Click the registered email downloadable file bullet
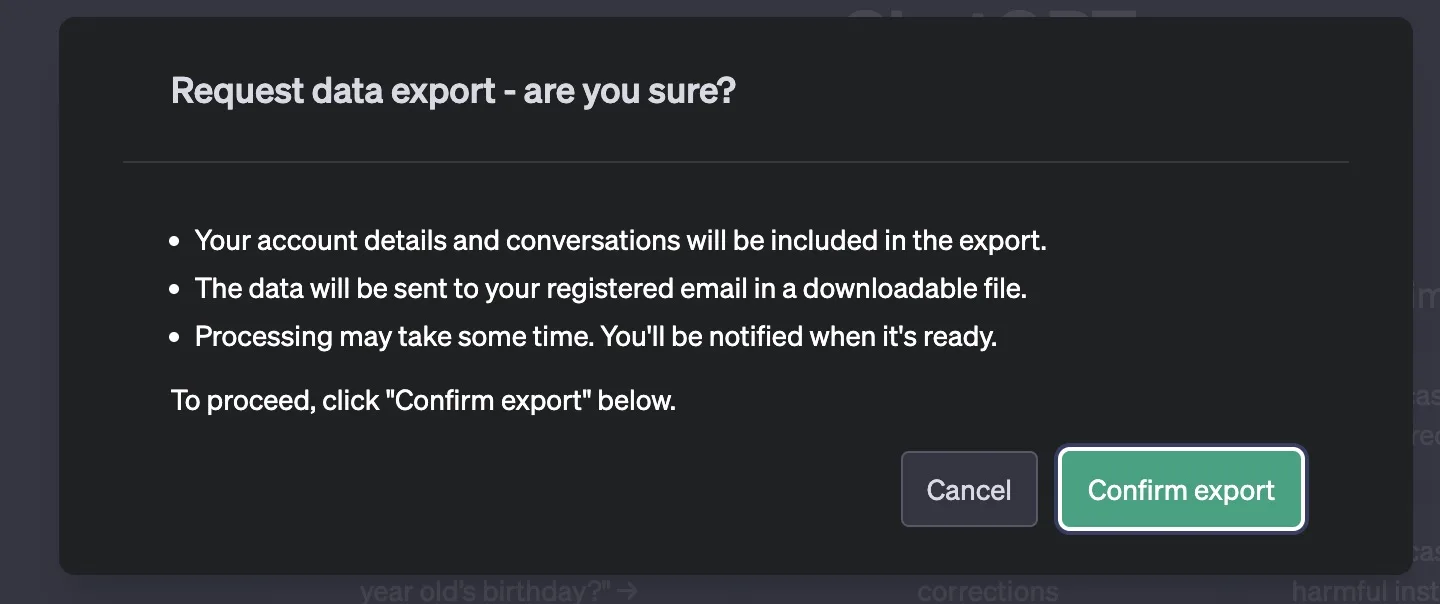 pyautogui.click(x=610, y=289)
